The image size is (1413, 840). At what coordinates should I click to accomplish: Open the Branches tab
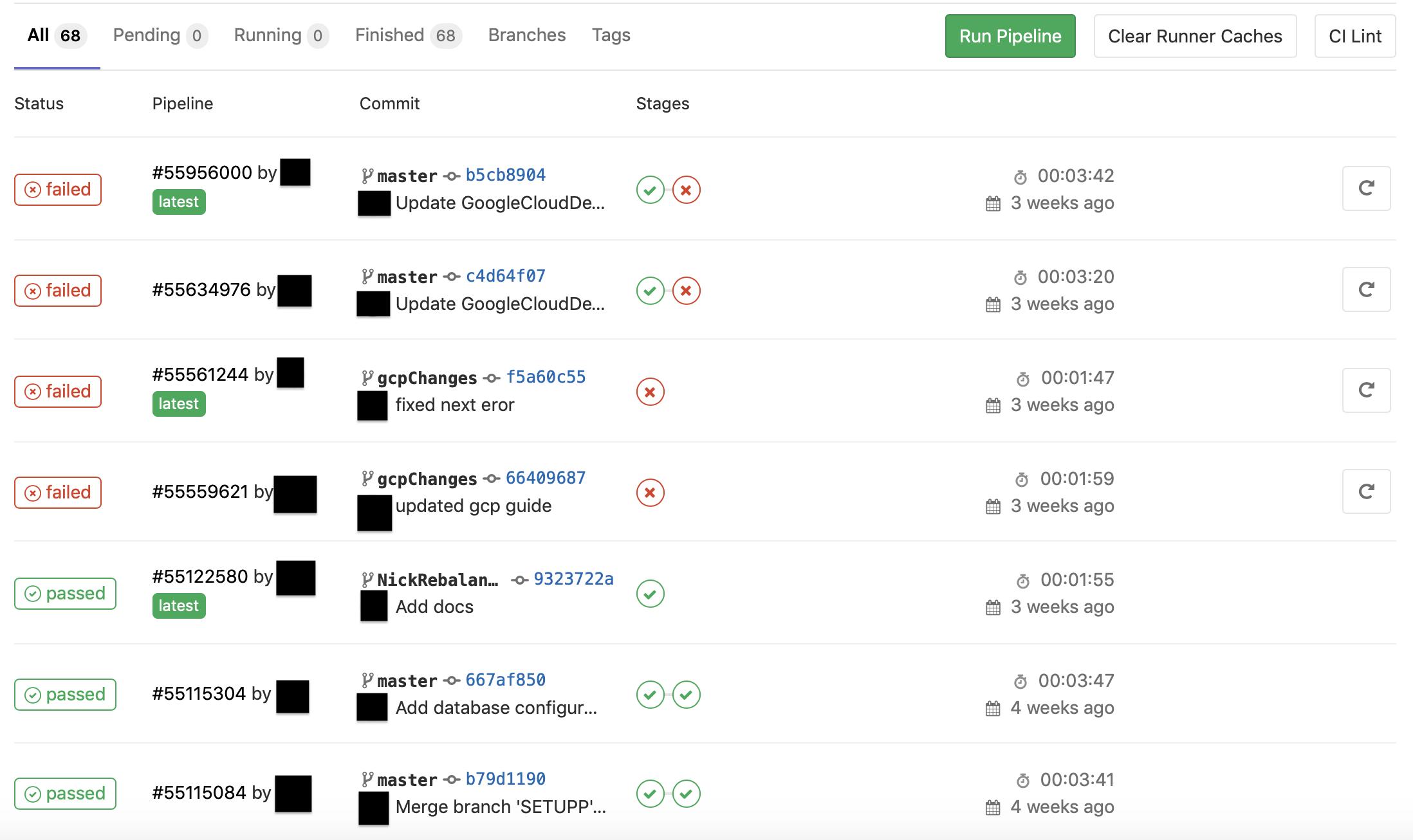526,35
